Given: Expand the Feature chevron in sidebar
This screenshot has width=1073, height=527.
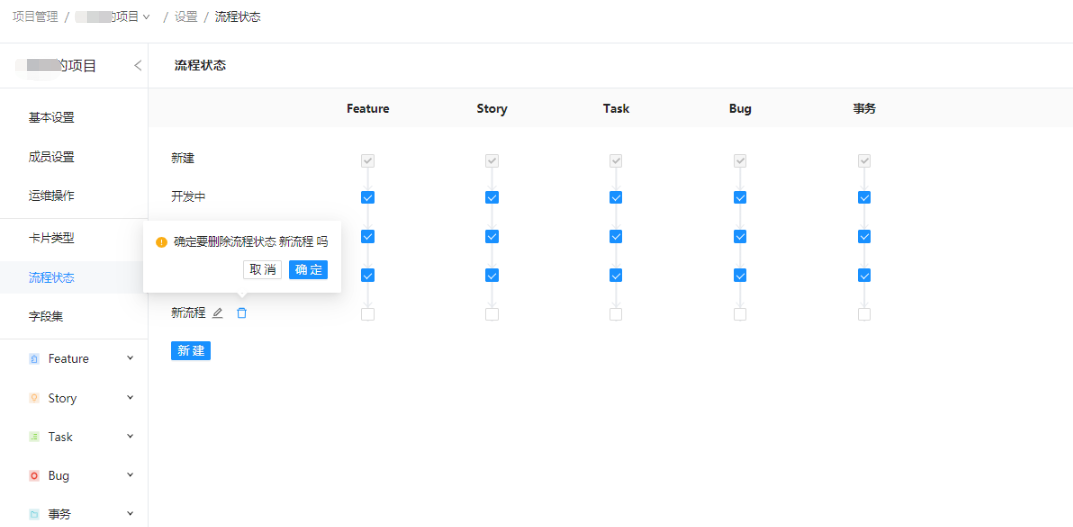Looking at the screenshot, I should click(130, 358).
